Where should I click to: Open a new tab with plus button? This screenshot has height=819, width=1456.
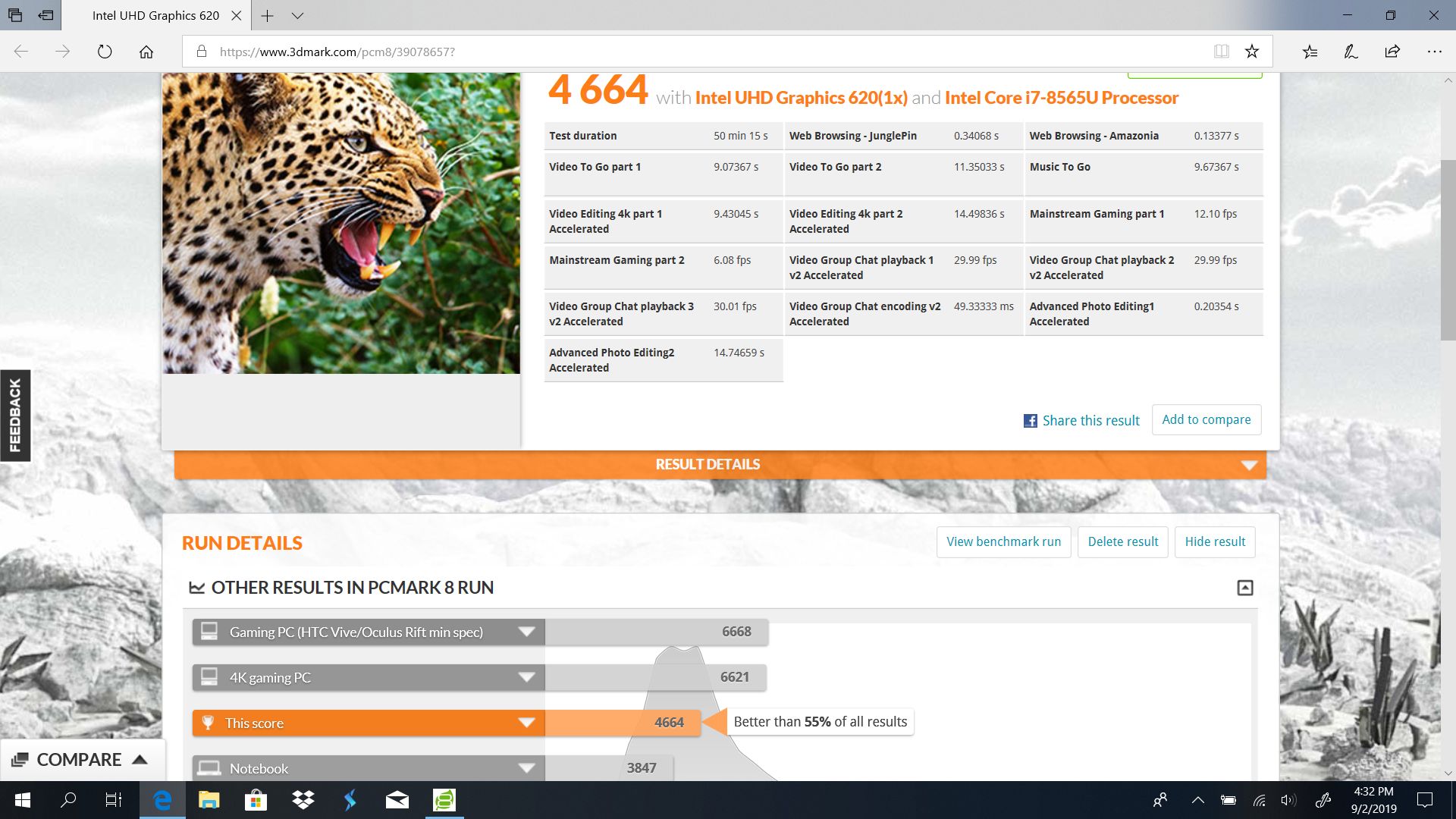click(267, 15)
